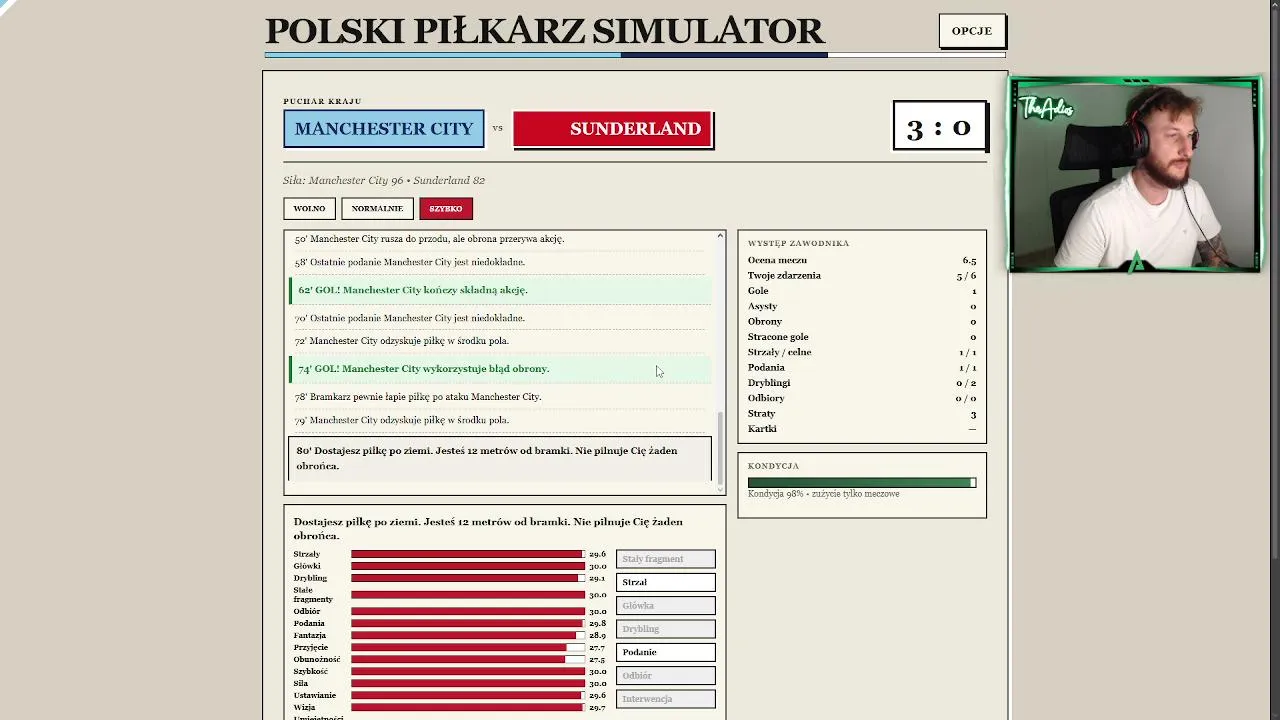This screenshot has height=720, width=1280.
Task: Click the Straty stat row
Action: coord(862,414)
